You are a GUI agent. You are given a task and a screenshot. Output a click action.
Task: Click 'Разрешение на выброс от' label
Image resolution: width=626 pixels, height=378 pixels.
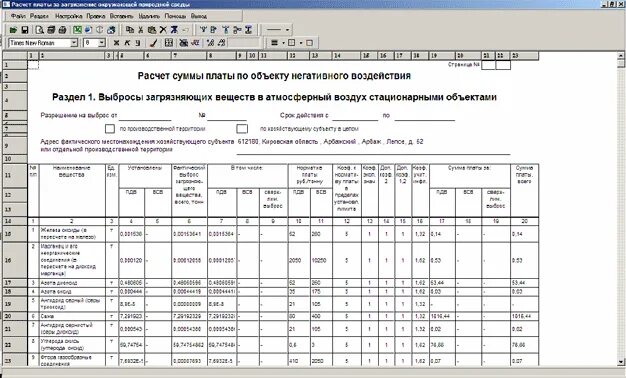[79, 115]
